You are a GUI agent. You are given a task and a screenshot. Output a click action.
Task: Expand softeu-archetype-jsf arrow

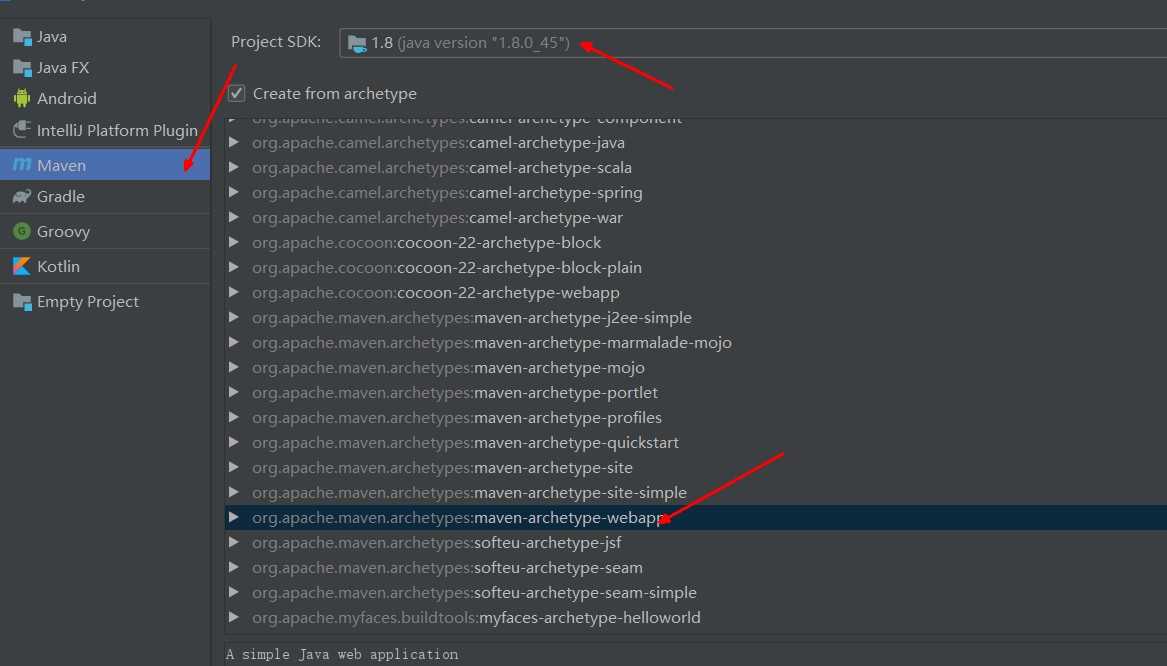coord(234,542)
